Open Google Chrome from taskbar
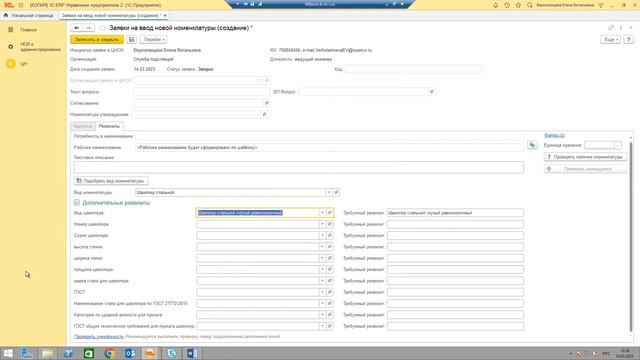640x360 pixels. click(109, 353)
